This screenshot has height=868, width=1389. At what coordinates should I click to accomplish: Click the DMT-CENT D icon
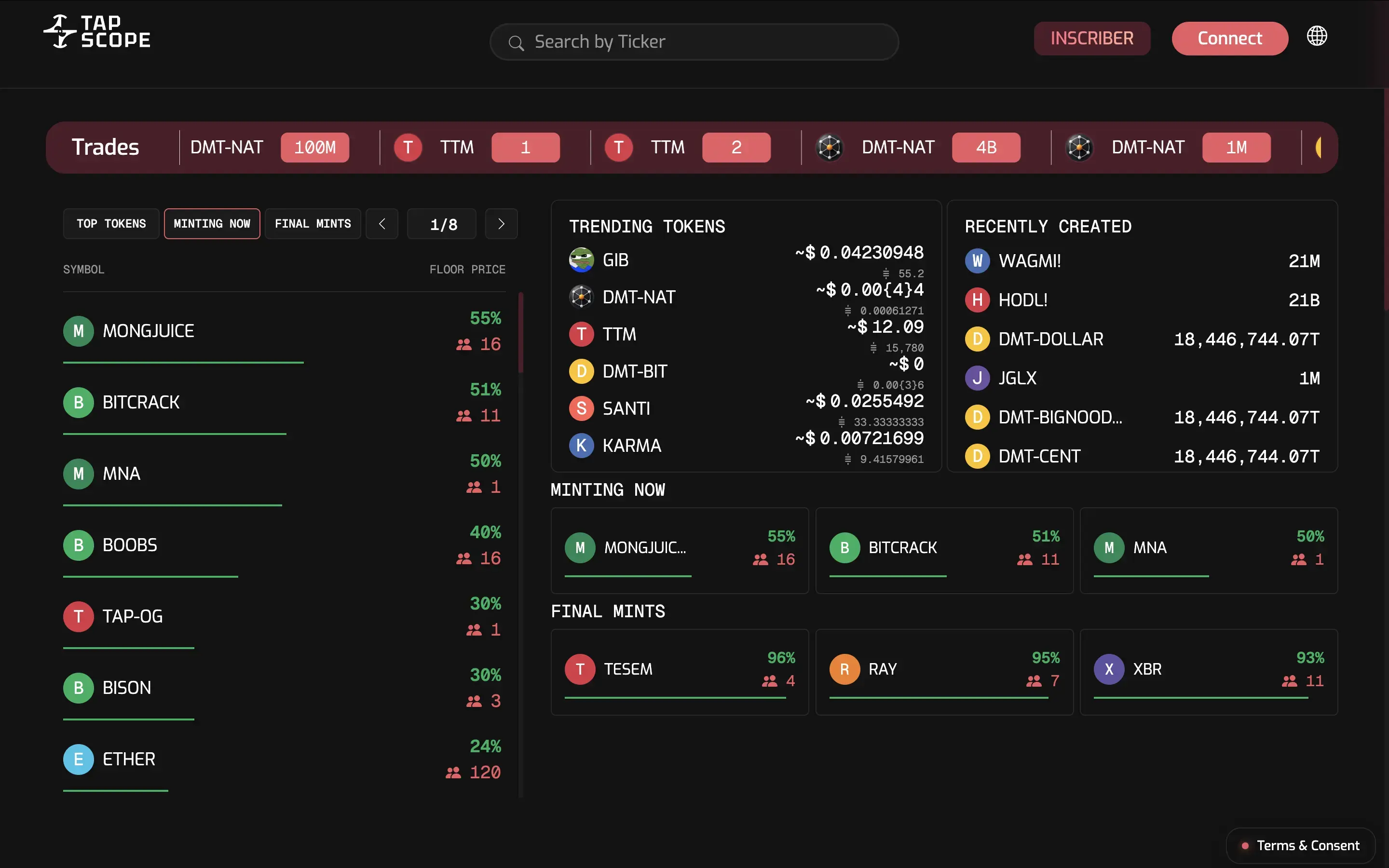[x=977, y=456]
